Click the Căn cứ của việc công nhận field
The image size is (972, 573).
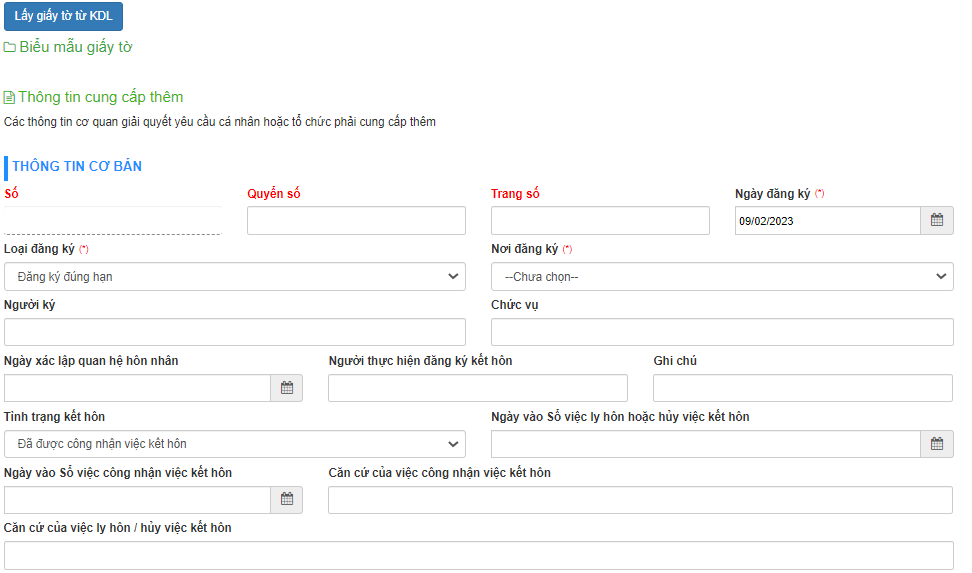(x=640, y=500)
